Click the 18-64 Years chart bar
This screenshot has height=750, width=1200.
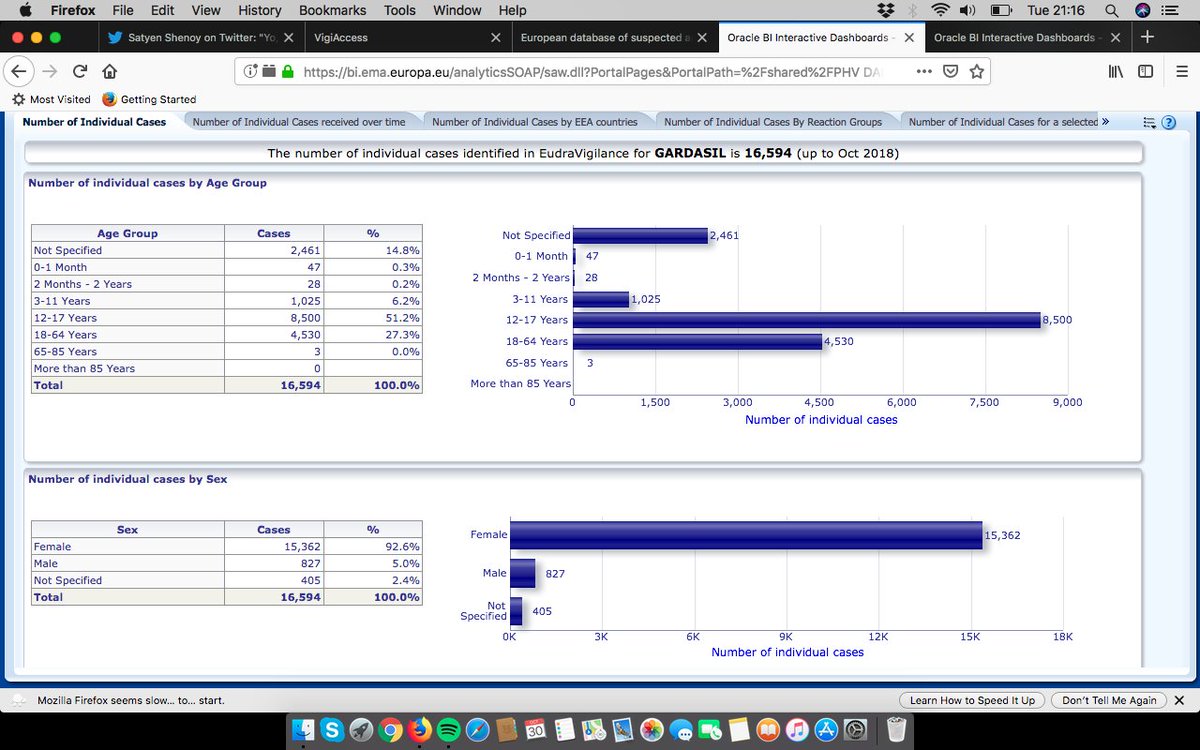pyautogui.click(x=697, y=341)
